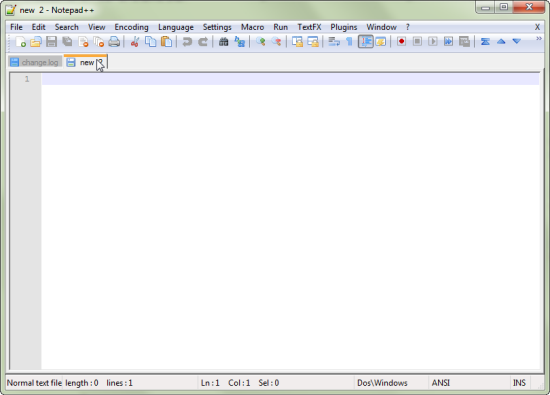Open a file with the folder icon
Viewport: 550px width, 395px height.
tap(36, 42)
